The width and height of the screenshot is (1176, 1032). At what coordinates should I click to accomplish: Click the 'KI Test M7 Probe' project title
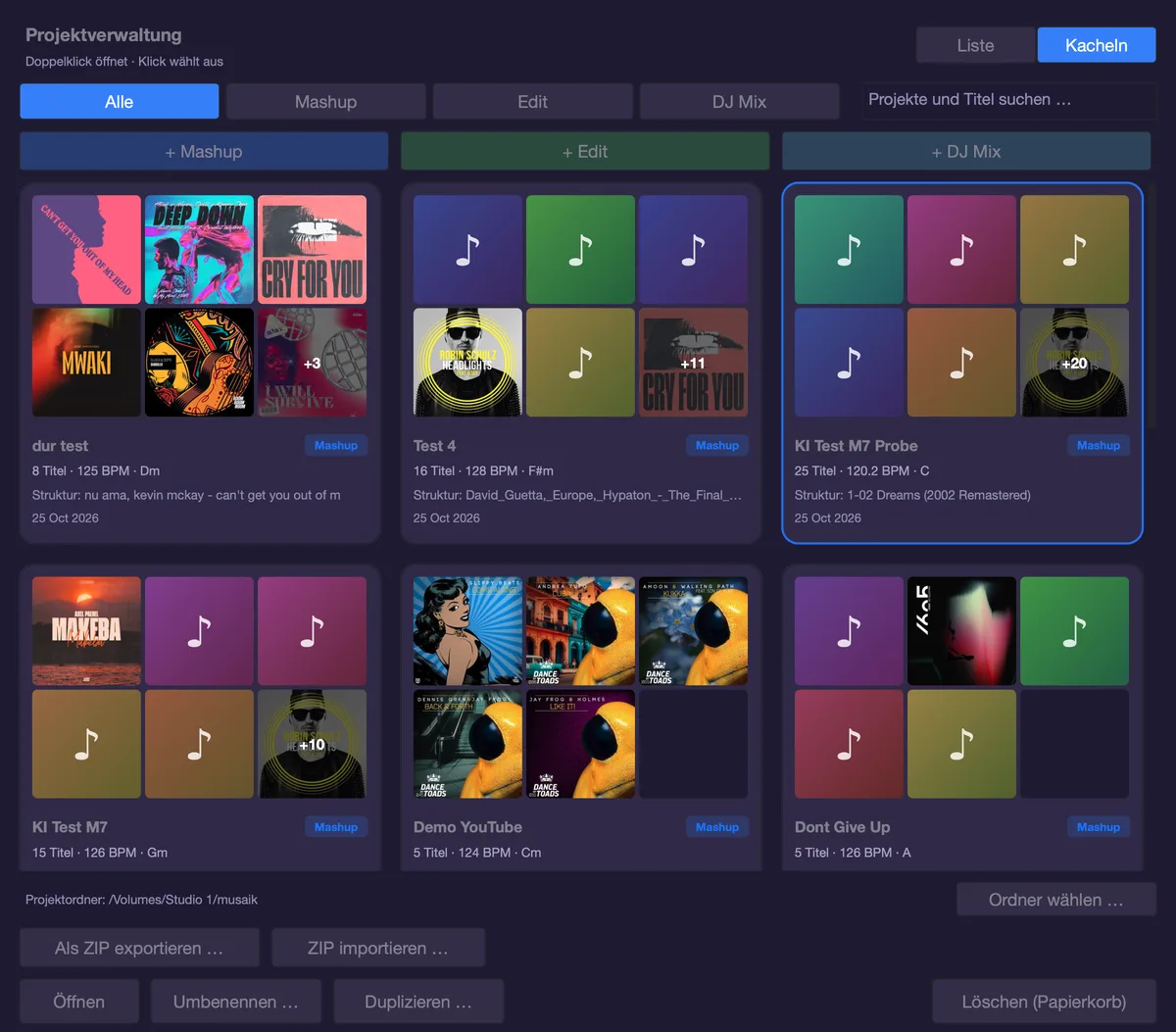[857, 446]
